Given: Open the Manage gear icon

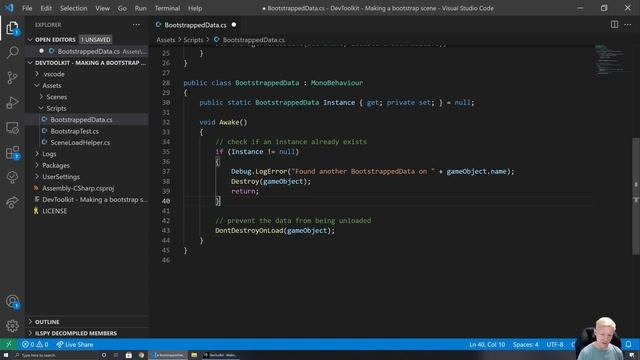Looking at the screenshot, I should point(12,326).
